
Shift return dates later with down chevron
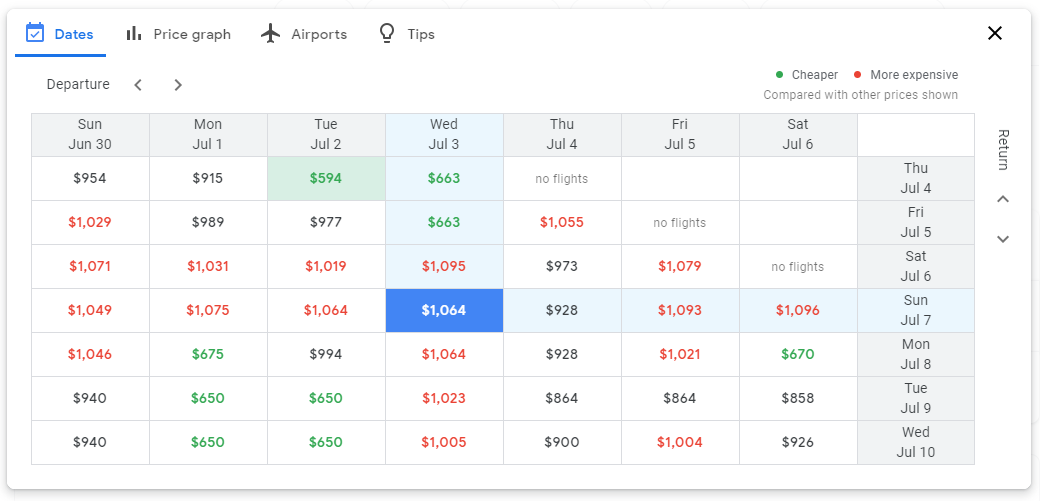[x=1003, y=239]
